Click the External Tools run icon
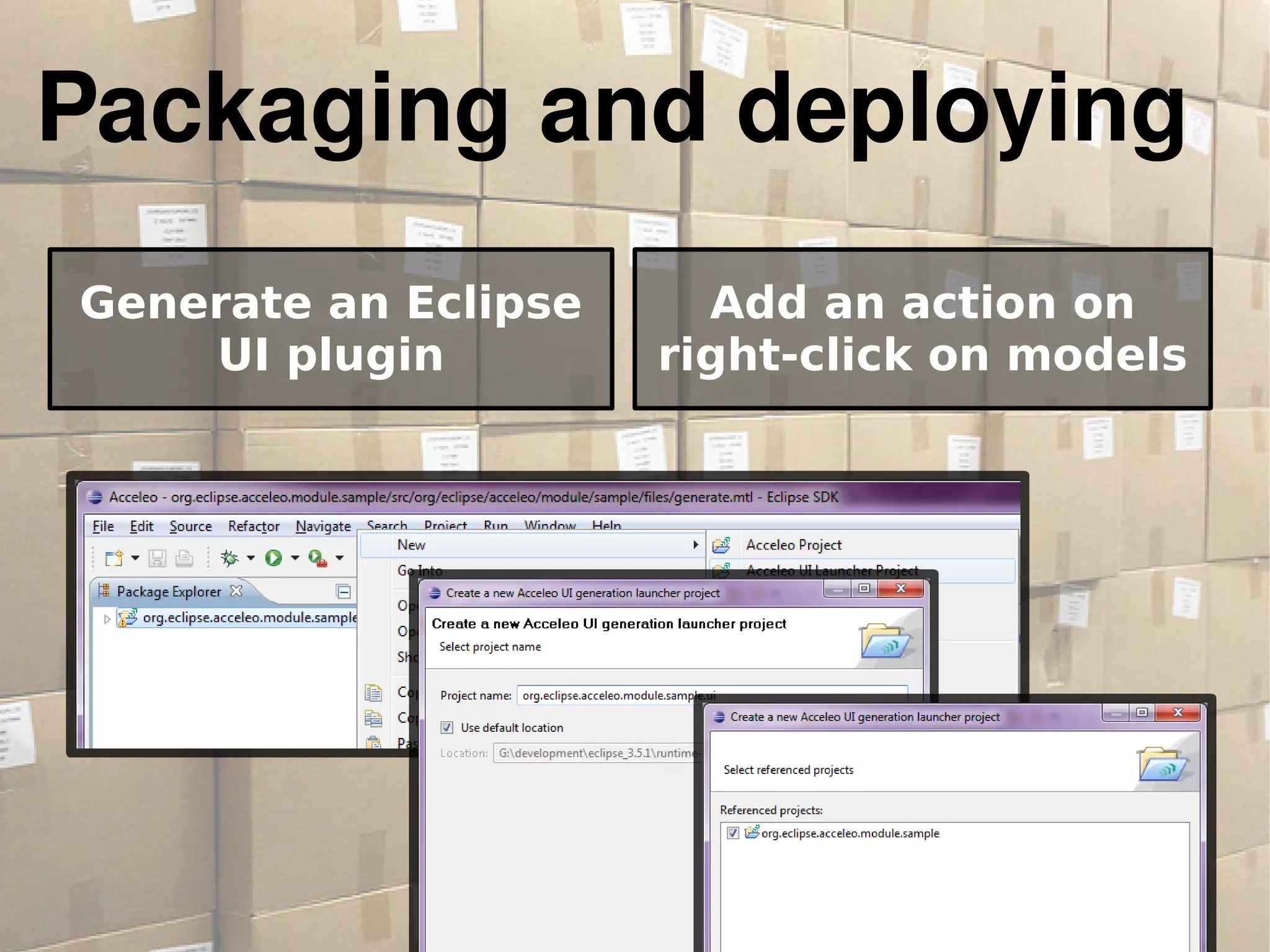Viewport: 1270px width, 952px height. [x=317, y=558]
